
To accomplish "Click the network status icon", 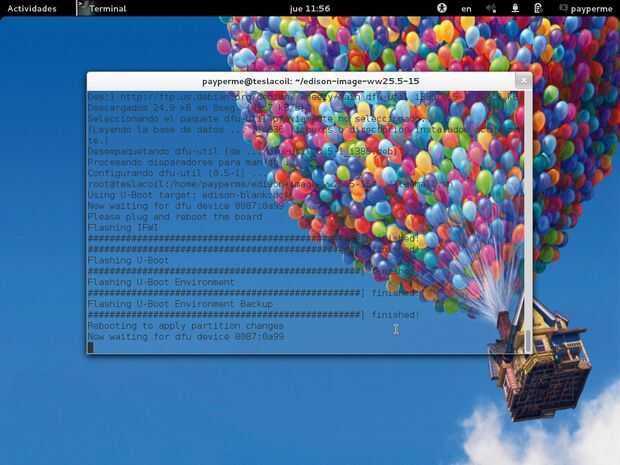I will 515,8.
